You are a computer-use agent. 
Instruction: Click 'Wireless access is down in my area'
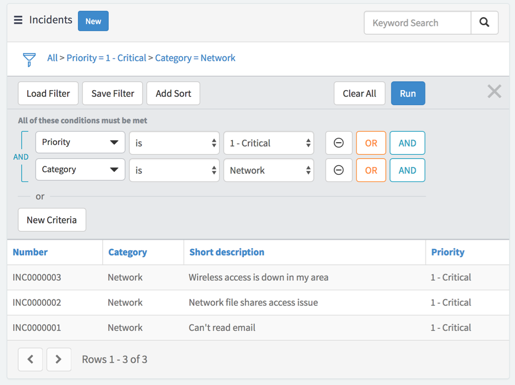pyautogui.click(x=259, y=277)
